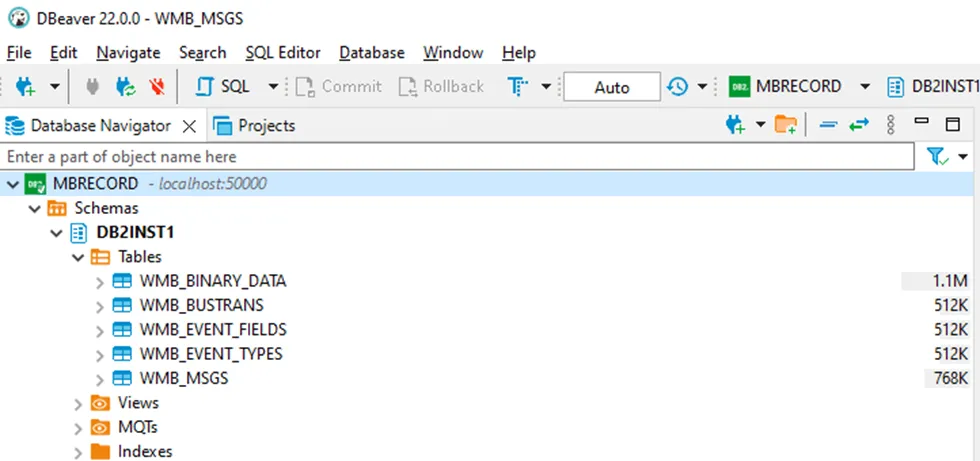980x461 pixels.
Task: Open the File menu
Action: tap(19, 52)
